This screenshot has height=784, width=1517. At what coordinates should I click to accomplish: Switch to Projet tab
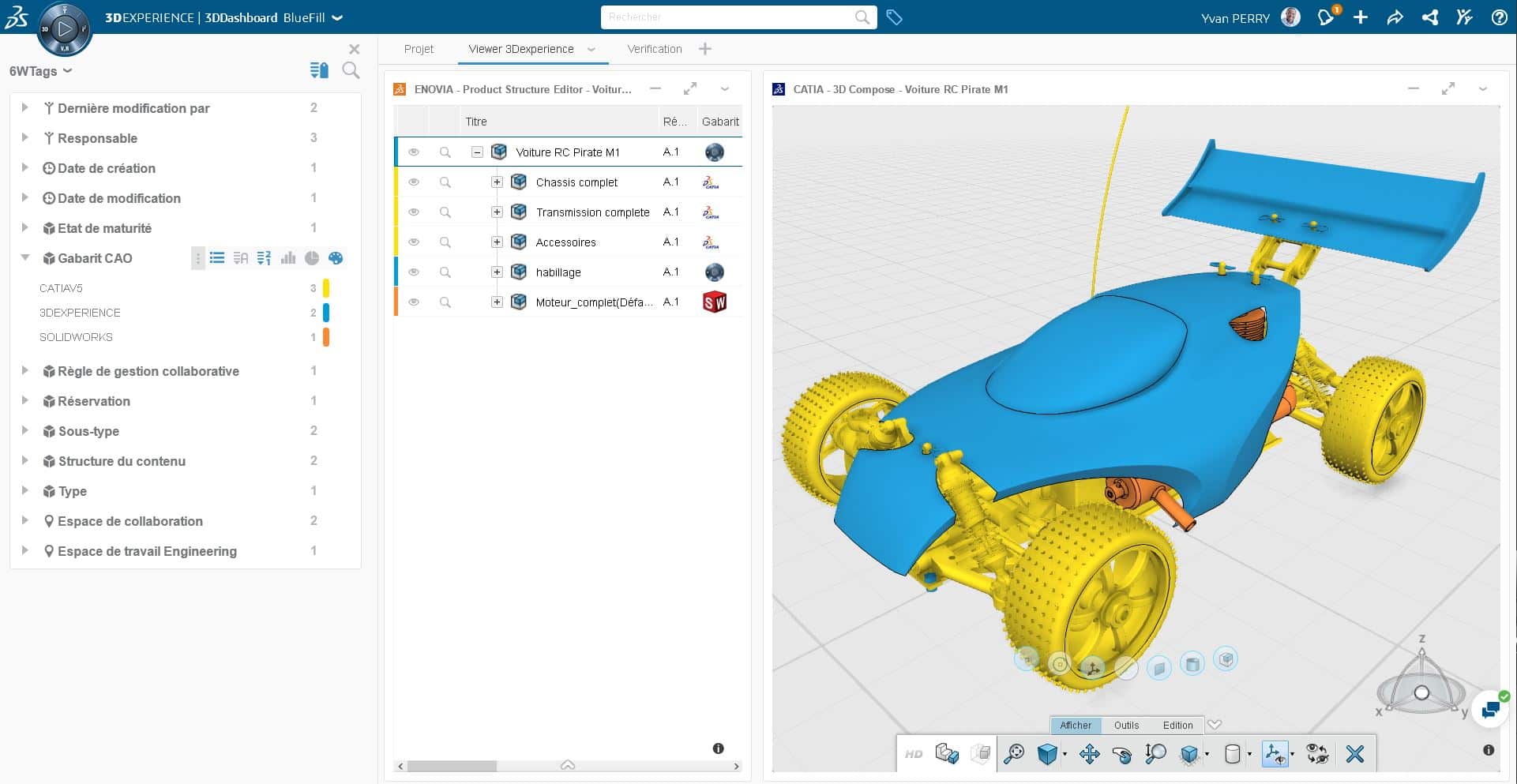point(419,49)
